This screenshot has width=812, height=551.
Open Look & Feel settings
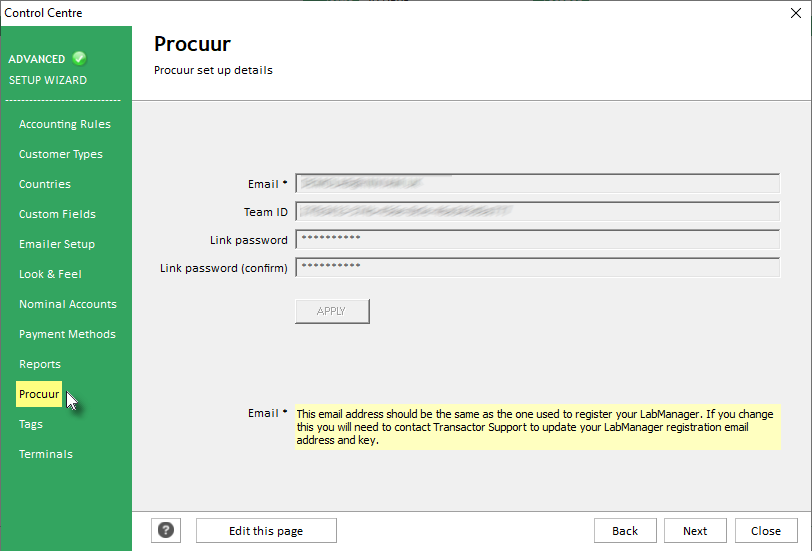[x=50, y=274]
